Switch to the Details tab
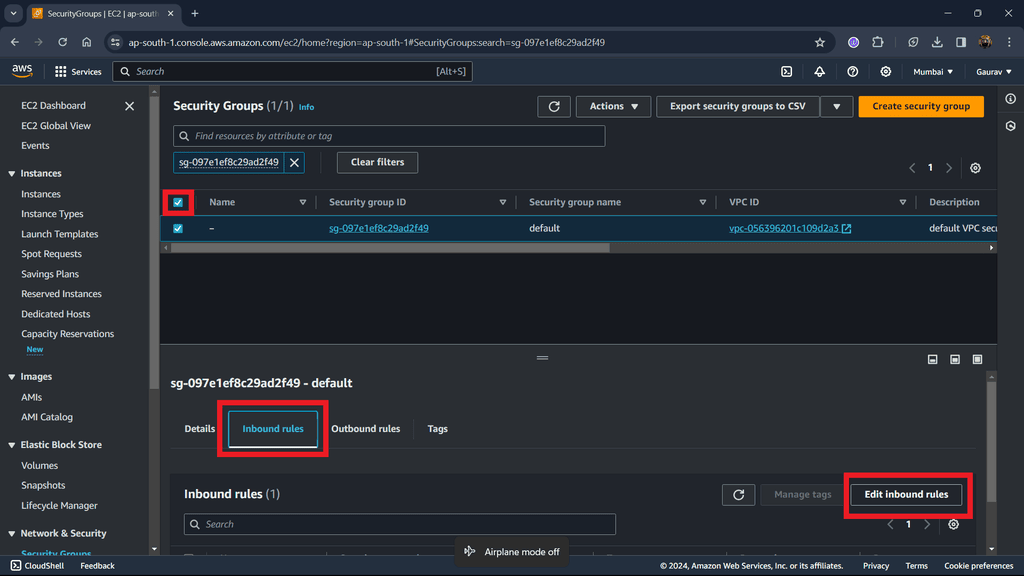This screenshot has height=576, width=1024. pos(199,429)
